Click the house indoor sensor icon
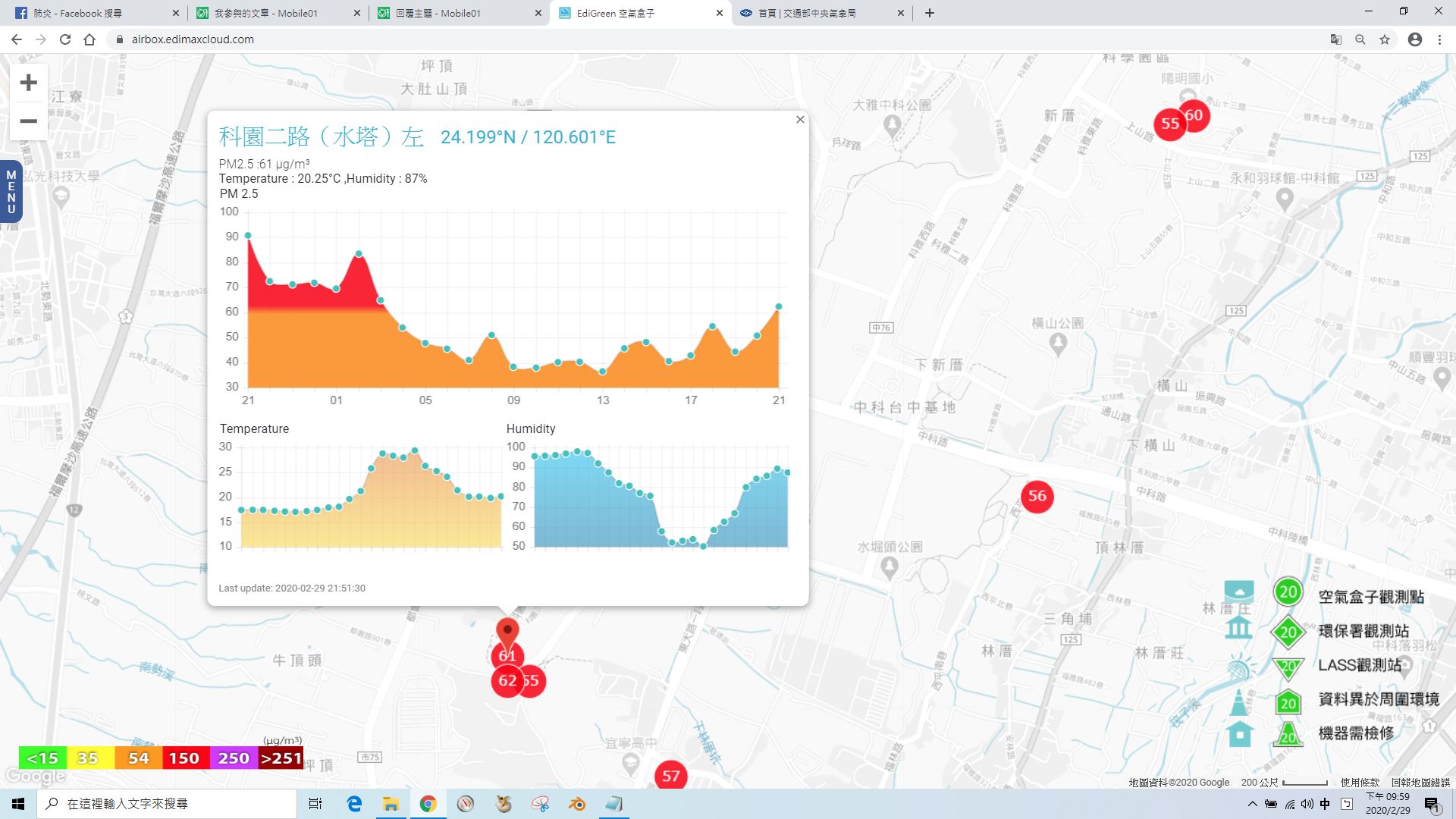Screen dimensions: 1456x819 point(1239,734)
